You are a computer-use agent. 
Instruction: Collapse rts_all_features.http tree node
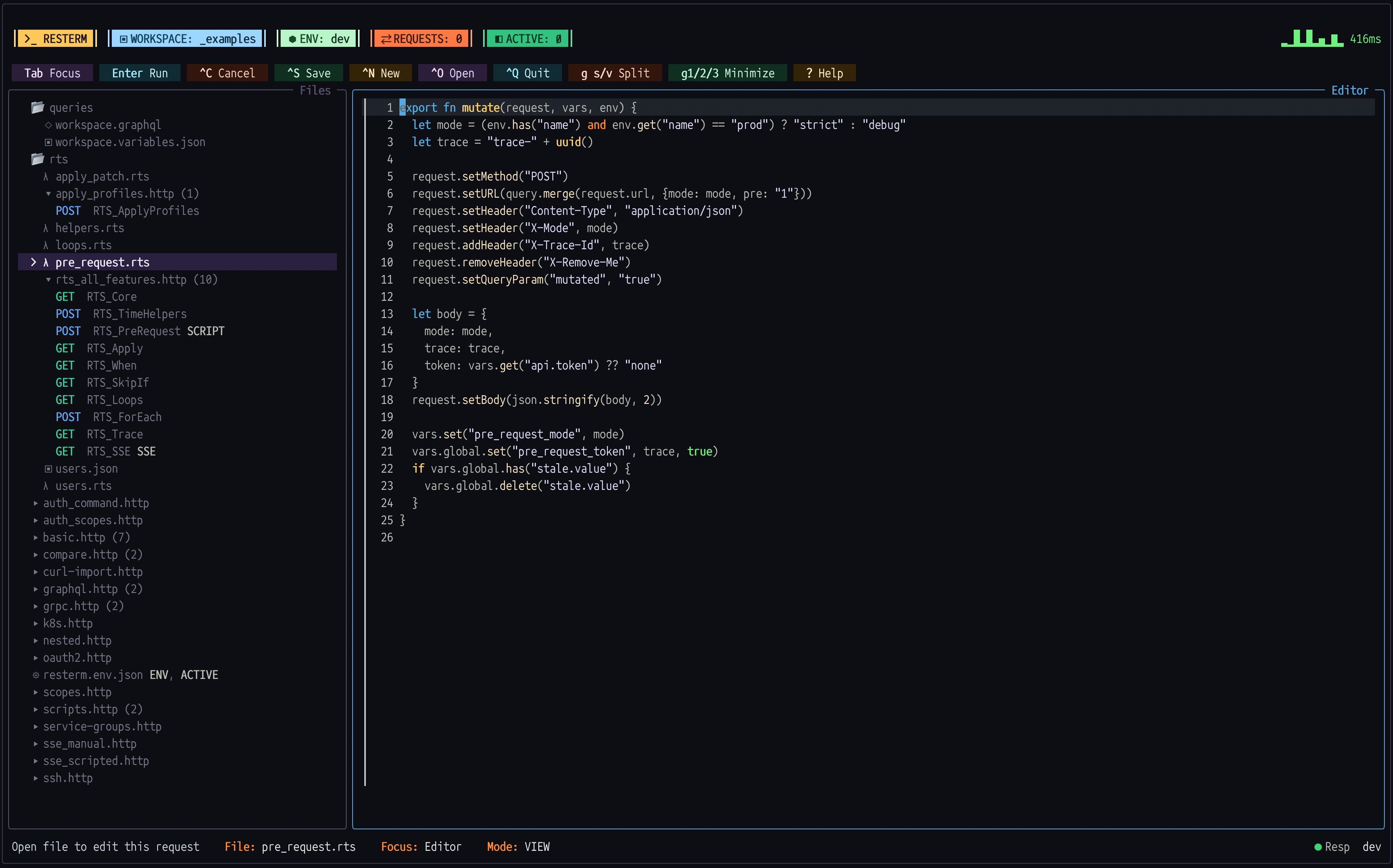[48, 280]
